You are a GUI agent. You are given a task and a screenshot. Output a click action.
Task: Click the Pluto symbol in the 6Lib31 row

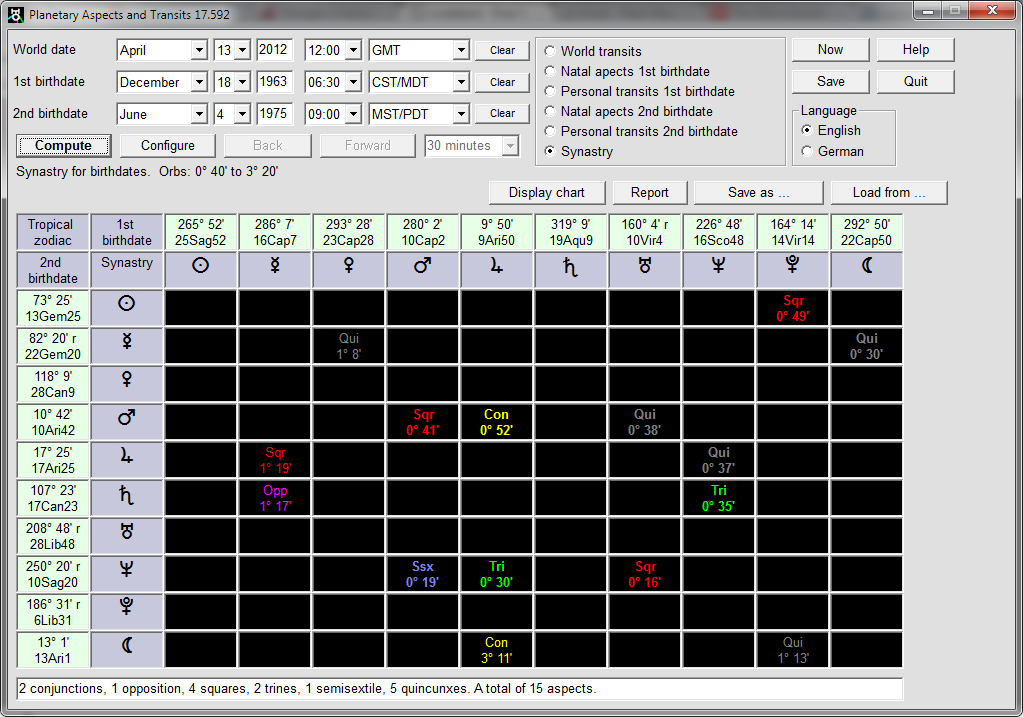coord(127,606)
